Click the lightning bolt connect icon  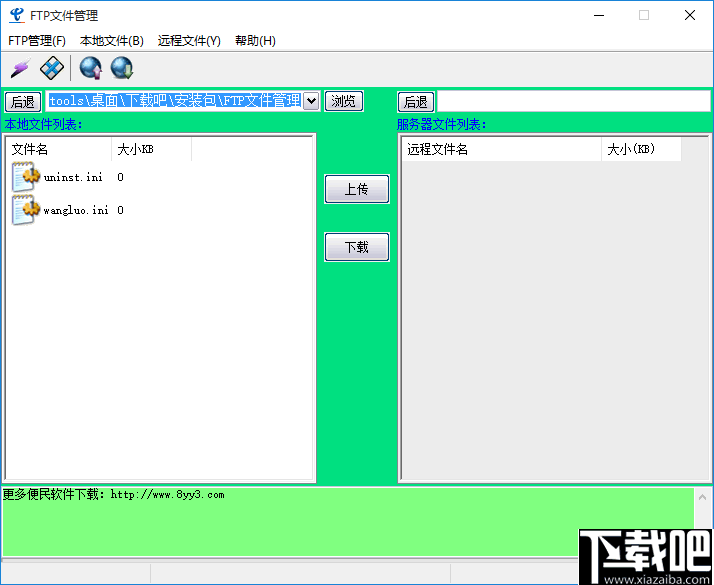pos(20,68)
